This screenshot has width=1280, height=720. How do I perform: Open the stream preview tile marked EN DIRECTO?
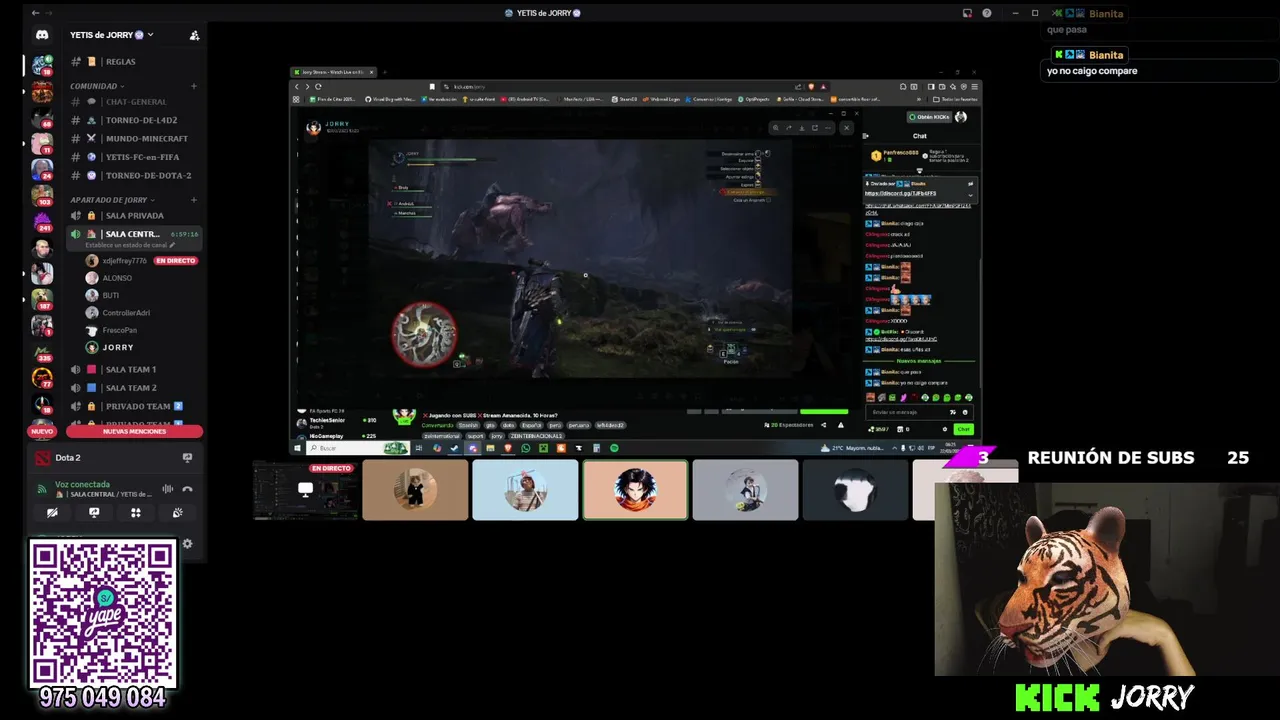click(305, 490)
